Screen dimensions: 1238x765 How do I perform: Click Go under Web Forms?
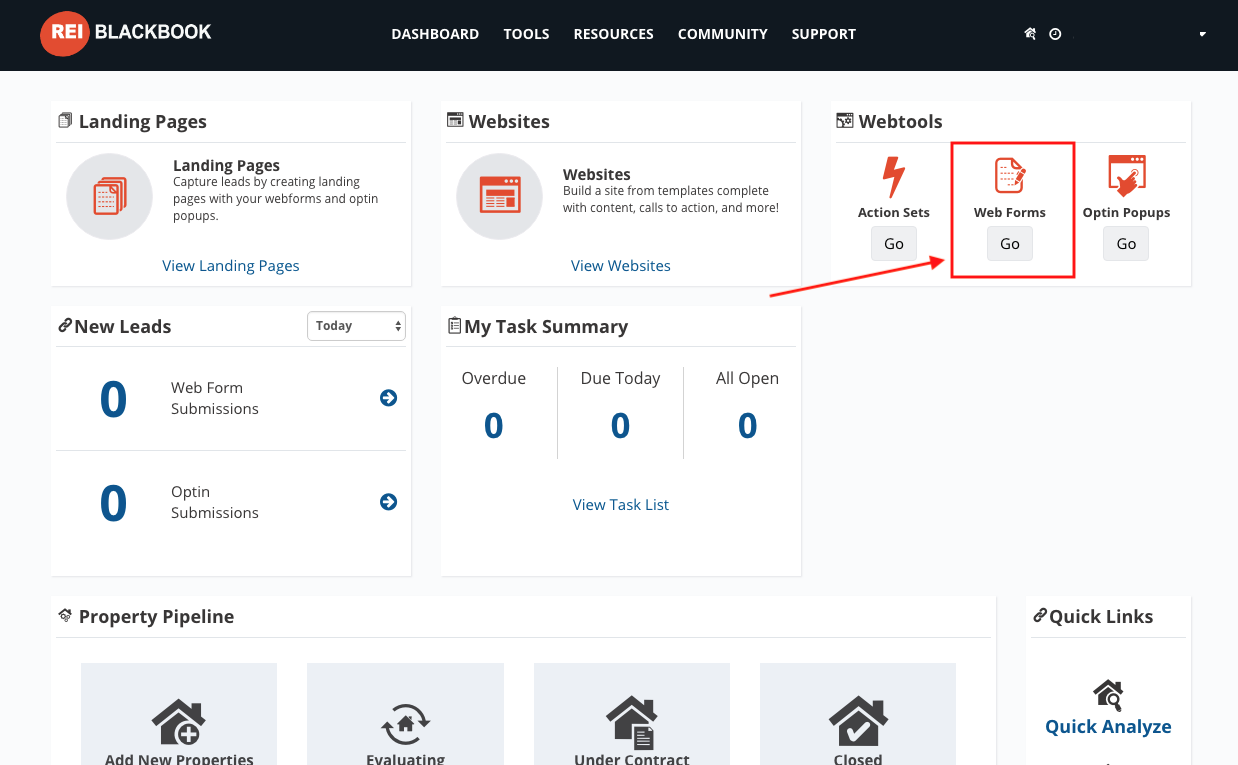click(x=1010, y=244)
